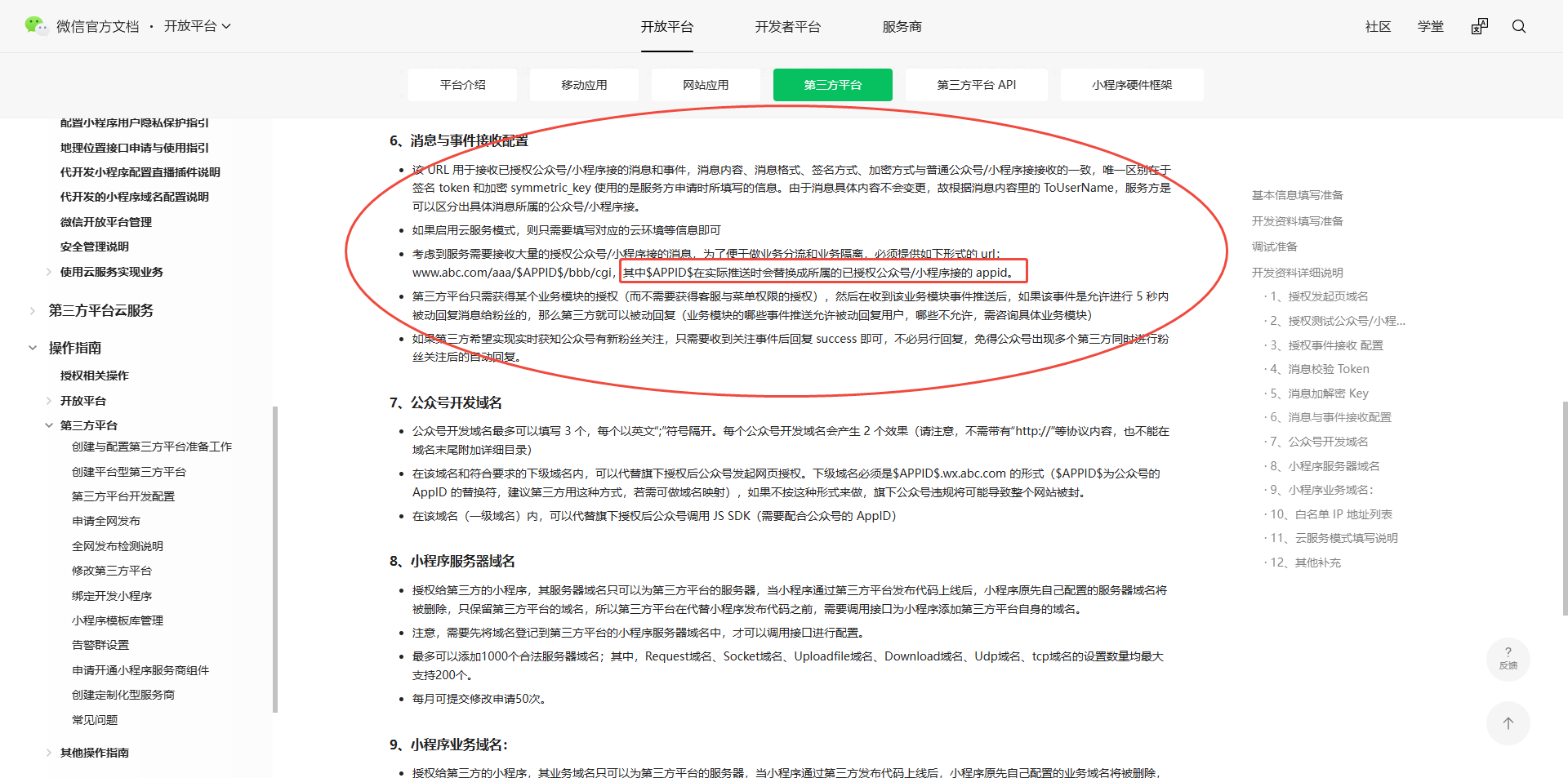Click the main page vertical scrollbar
The image size is (1568, 778).
tap(1565, 508)
